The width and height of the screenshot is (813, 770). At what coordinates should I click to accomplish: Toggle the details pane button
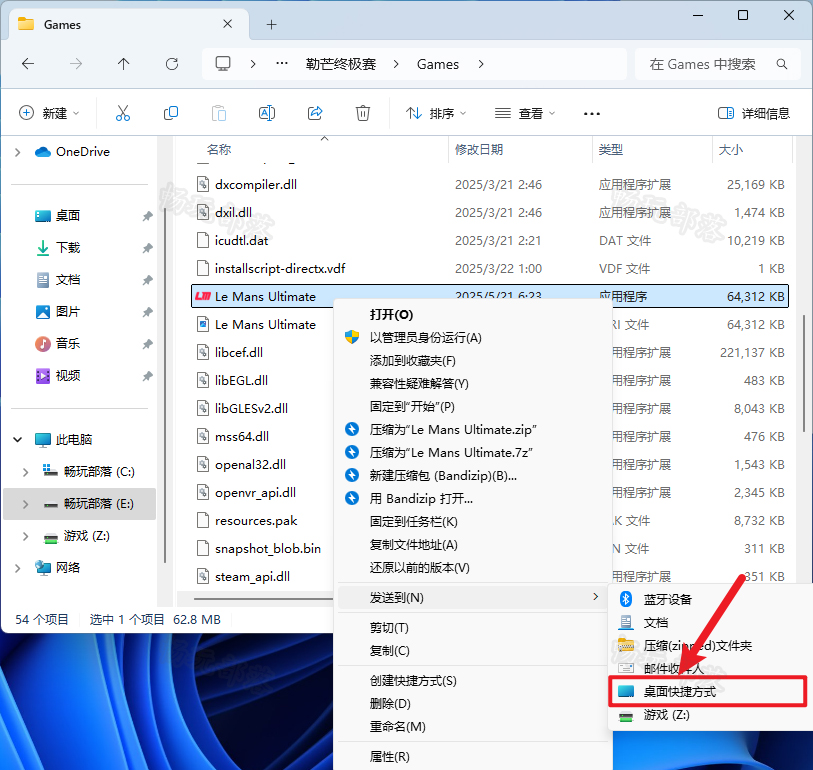coord(753,113)
